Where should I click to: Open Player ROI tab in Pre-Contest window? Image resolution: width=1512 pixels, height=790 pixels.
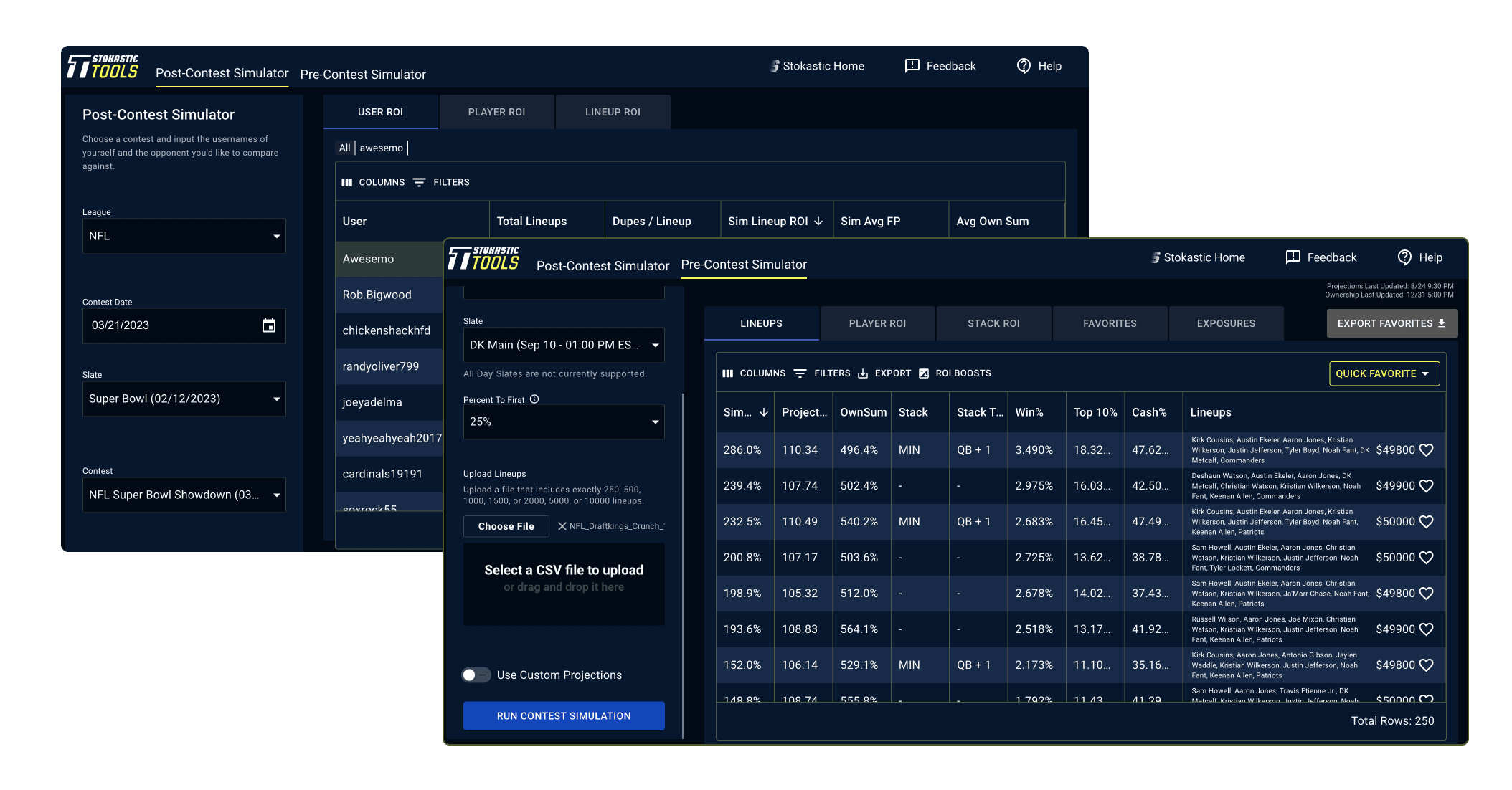coord(877,323)
